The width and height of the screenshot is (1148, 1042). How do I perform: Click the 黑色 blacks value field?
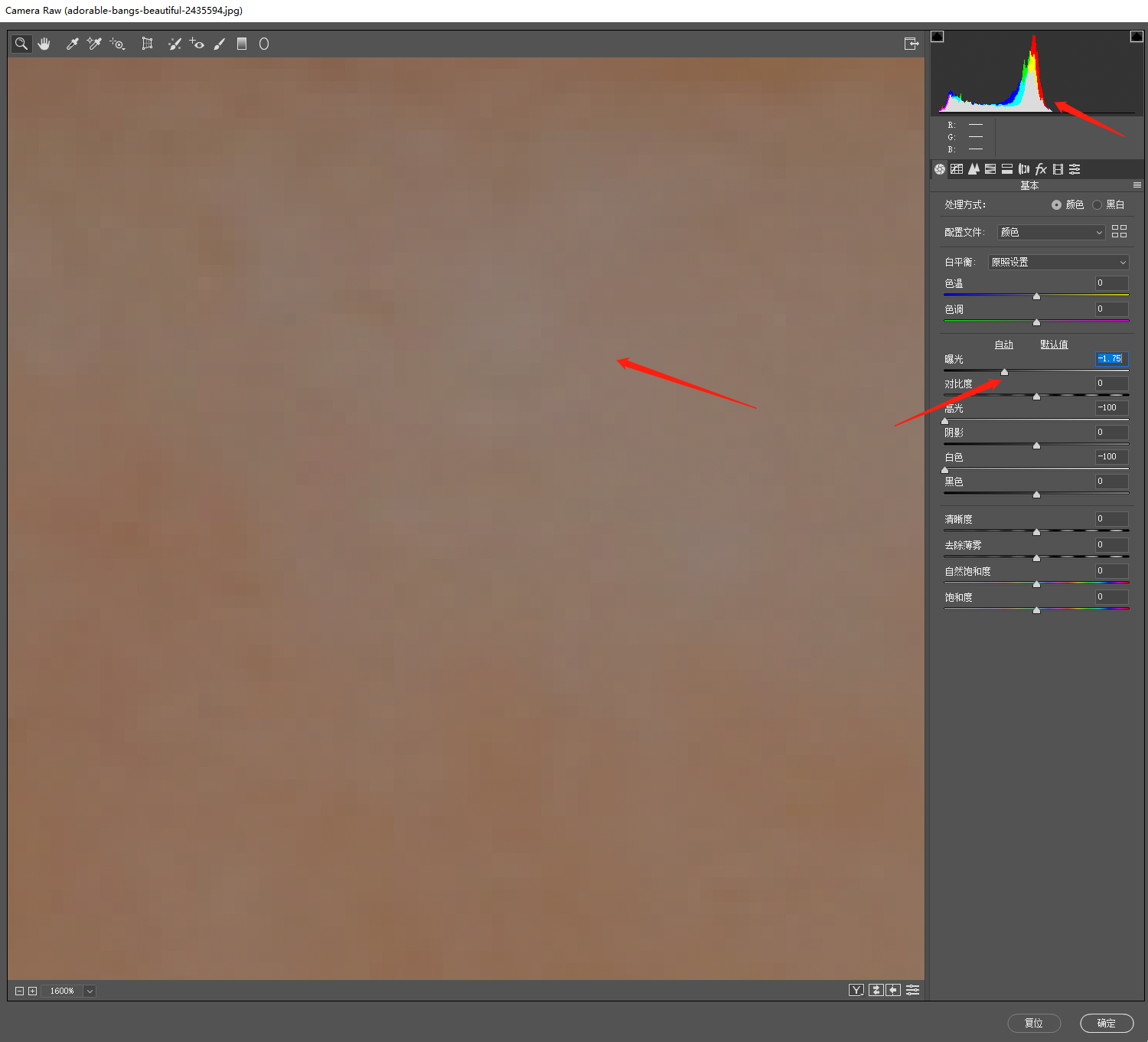coord(1111,482)
